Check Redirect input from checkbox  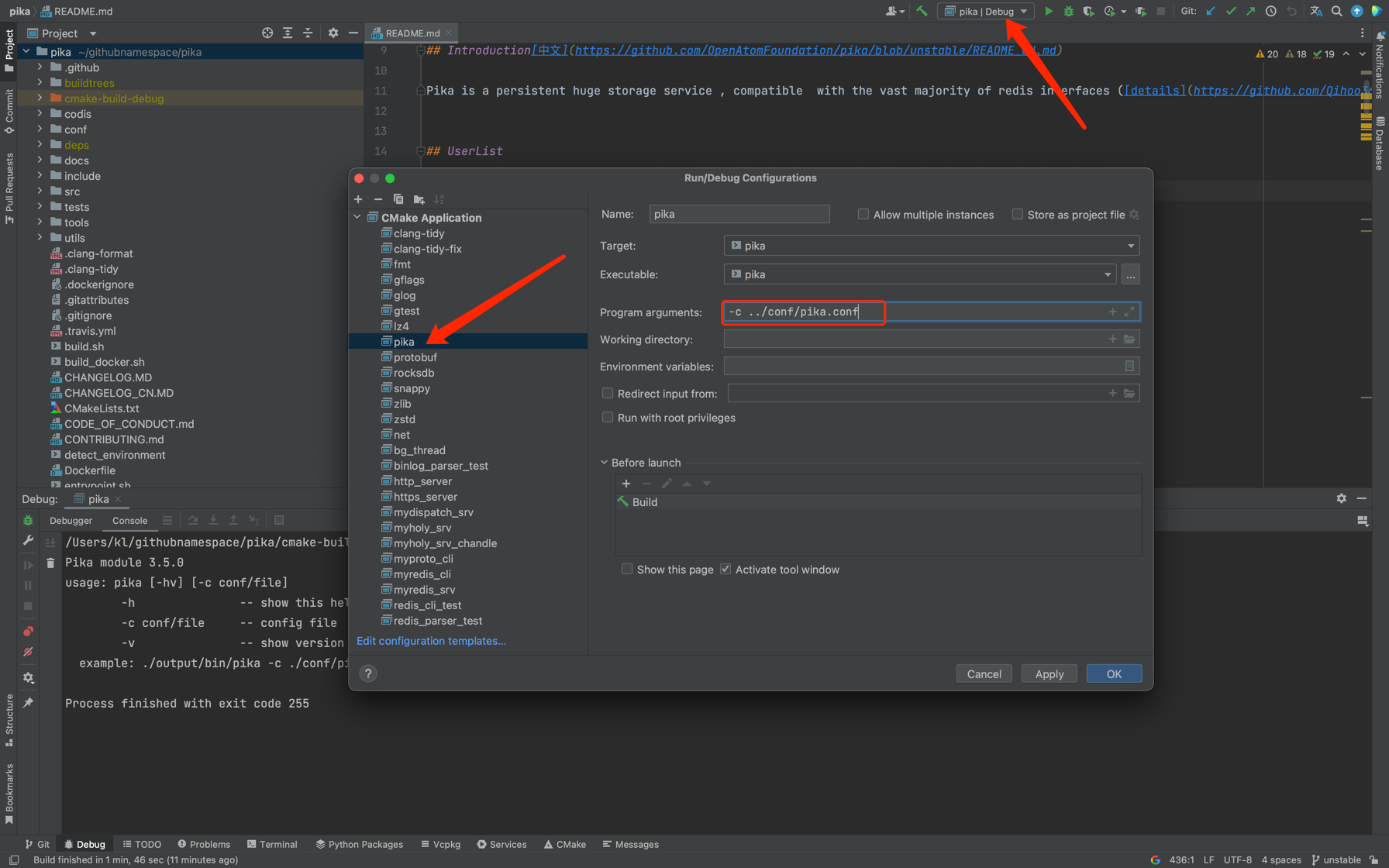608,394
